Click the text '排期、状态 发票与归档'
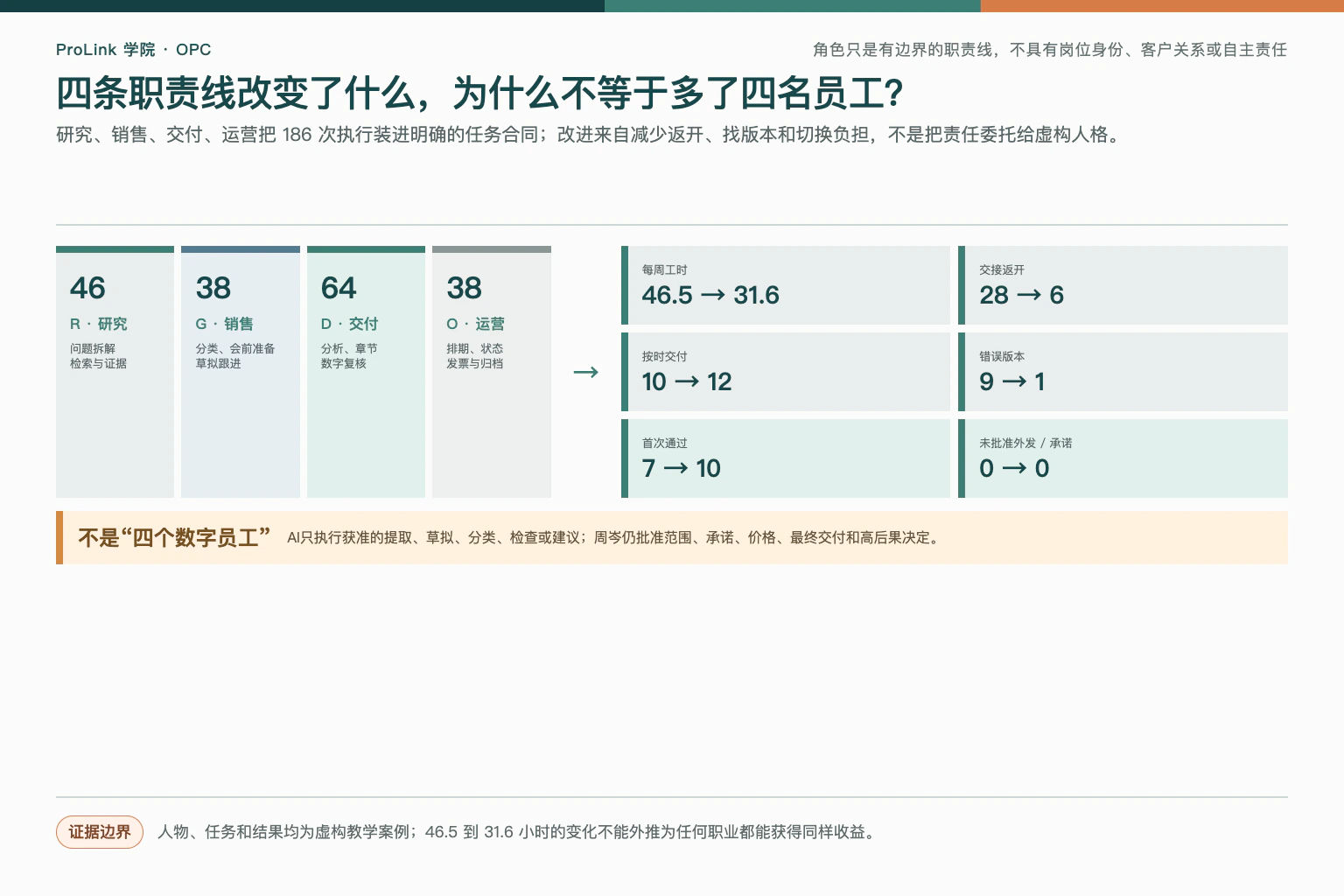1344x896 pixels. tap(475, 356)
